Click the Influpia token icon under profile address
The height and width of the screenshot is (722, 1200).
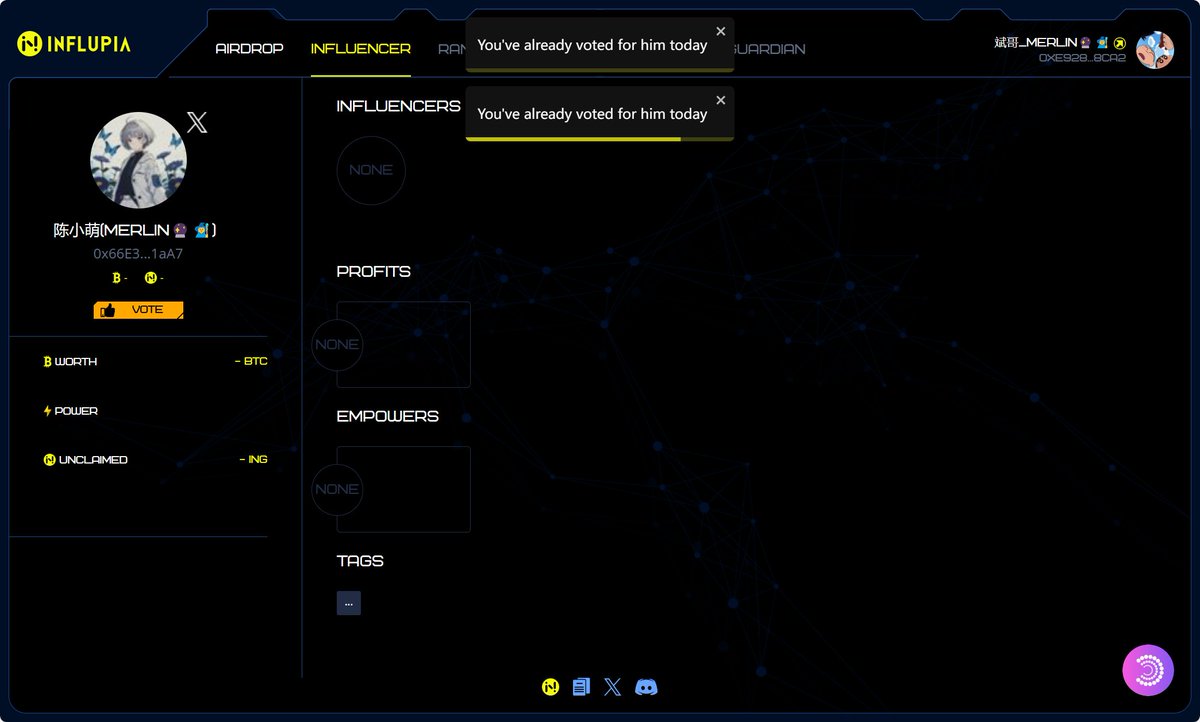click(x=151, y=278)
